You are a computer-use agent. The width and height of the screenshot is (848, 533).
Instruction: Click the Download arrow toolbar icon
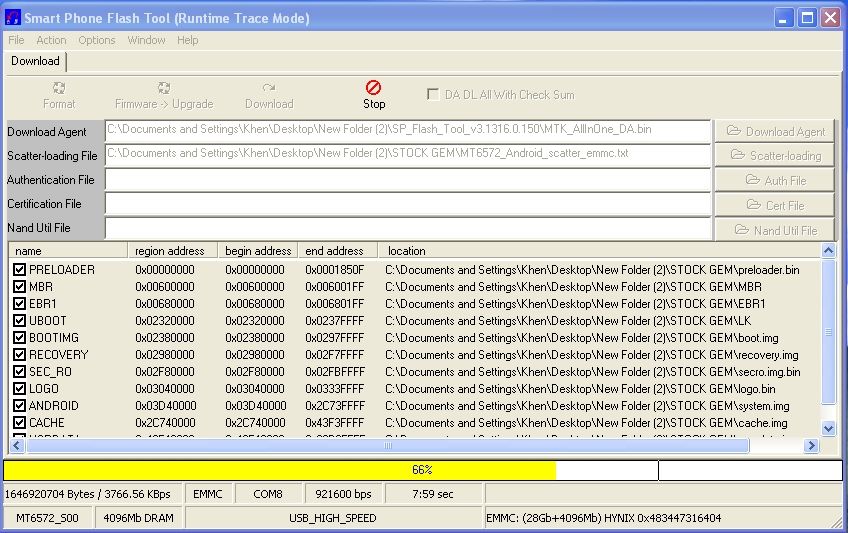(269, 88)
